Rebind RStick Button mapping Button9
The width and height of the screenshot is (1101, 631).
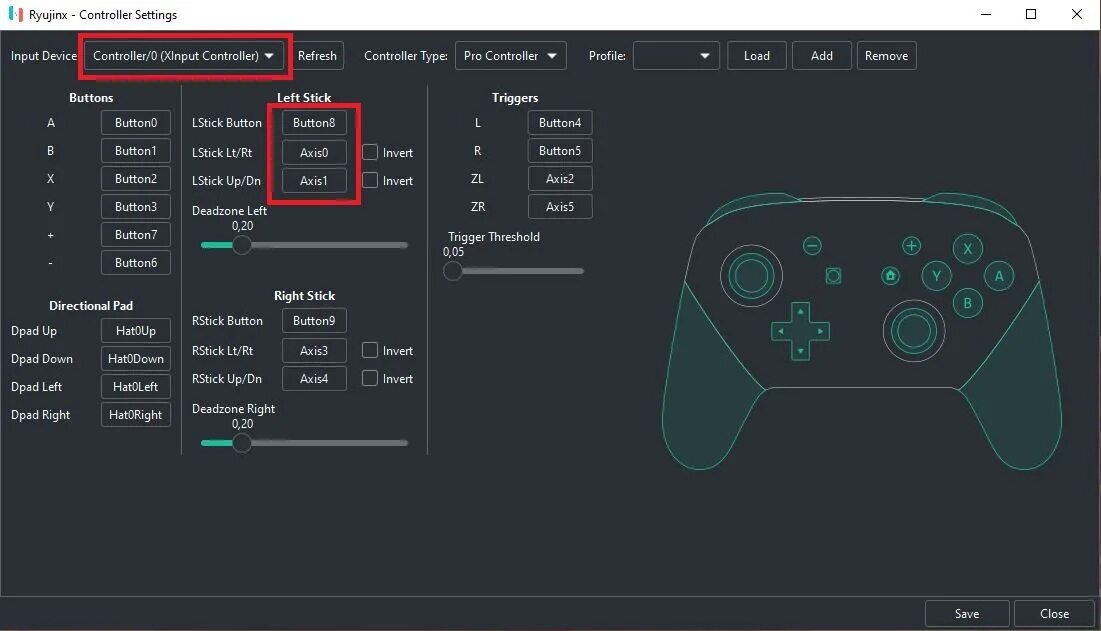[314, 320]
